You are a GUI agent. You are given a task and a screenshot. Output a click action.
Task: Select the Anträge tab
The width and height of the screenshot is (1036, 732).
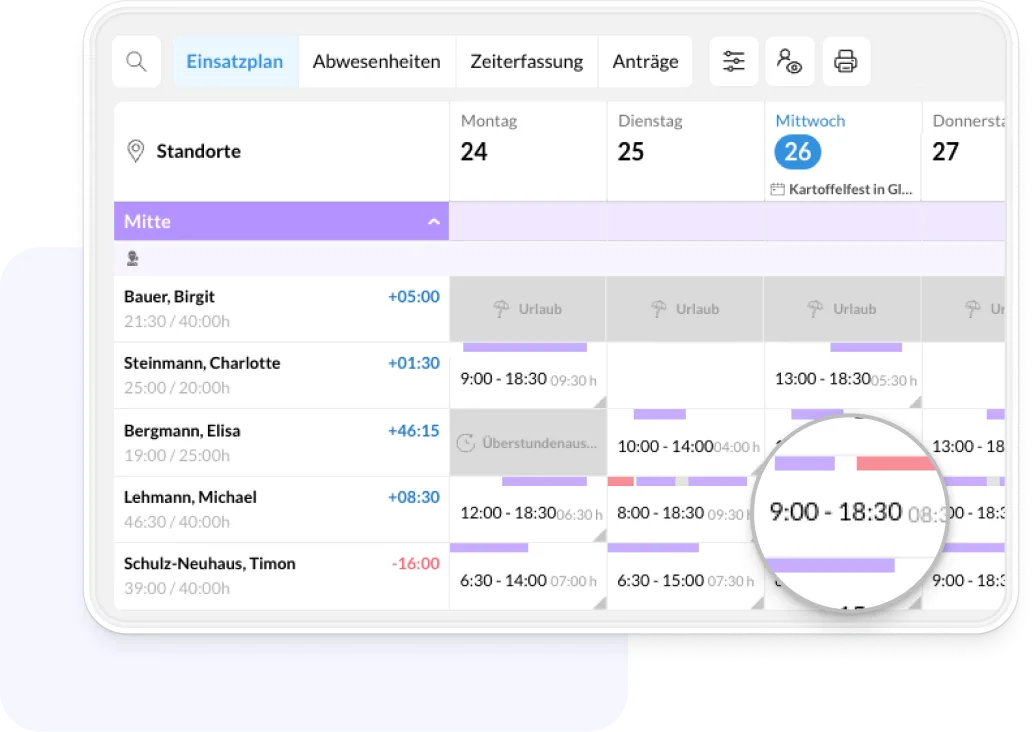[x=645, y=61]
